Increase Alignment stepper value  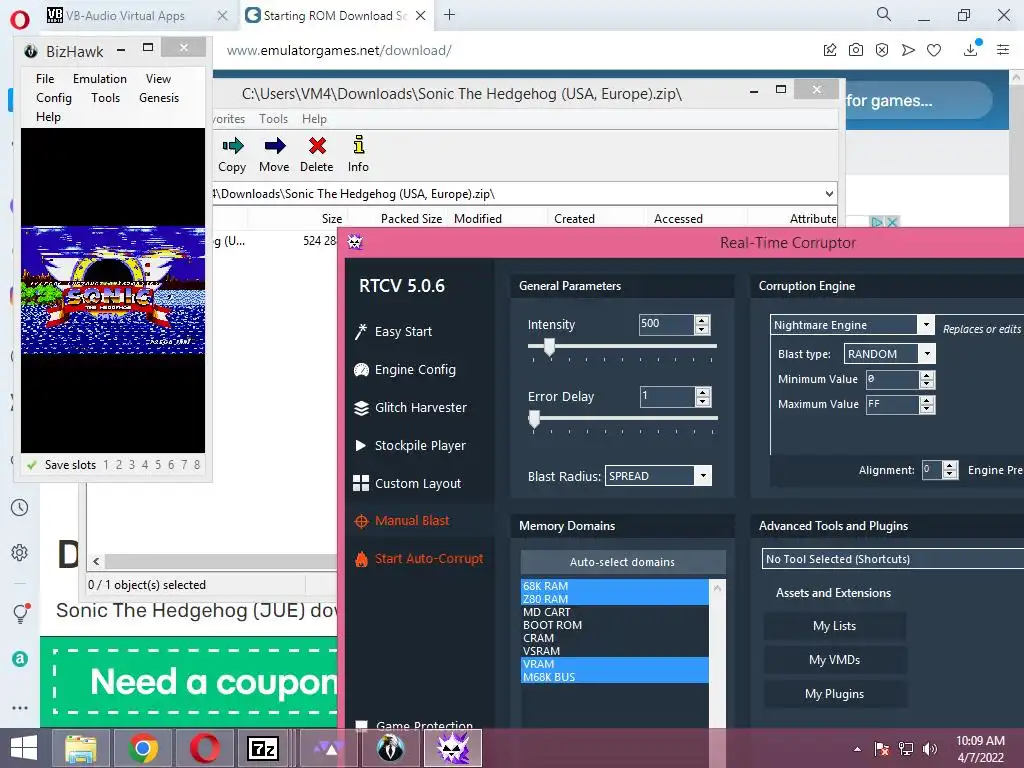[950, 466]
